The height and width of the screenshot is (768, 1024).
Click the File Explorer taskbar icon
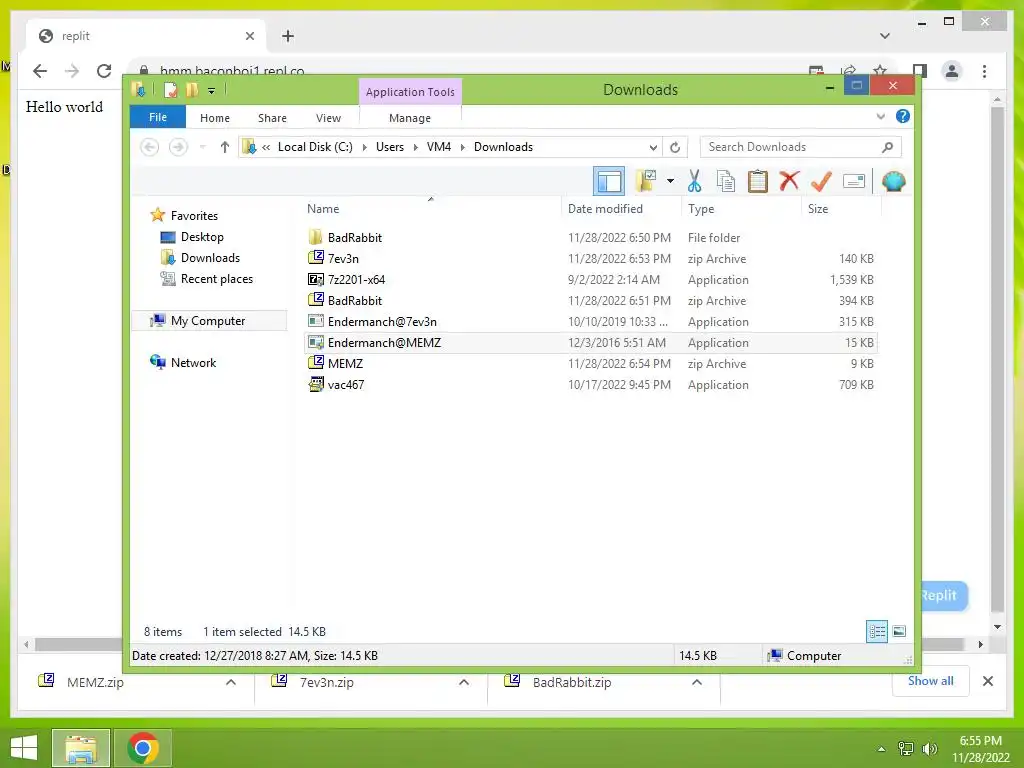(81, 748)
